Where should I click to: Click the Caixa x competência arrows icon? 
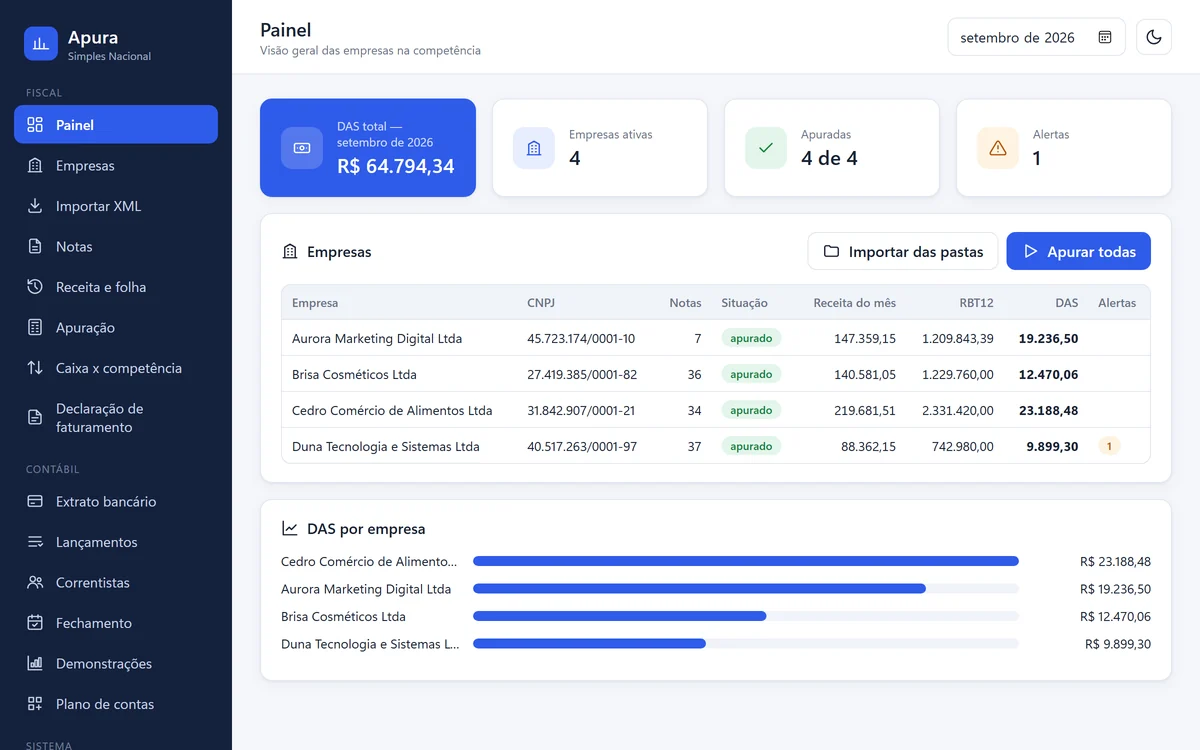point(35,368)
